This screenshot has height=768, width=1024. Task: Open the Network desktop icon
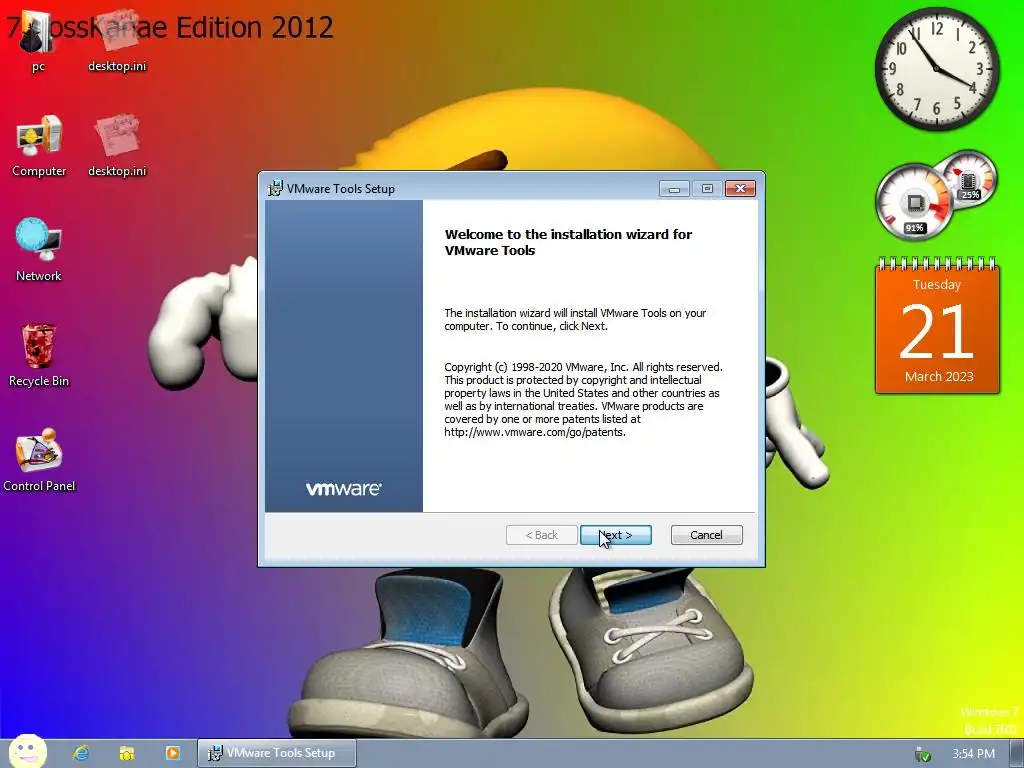39,250
